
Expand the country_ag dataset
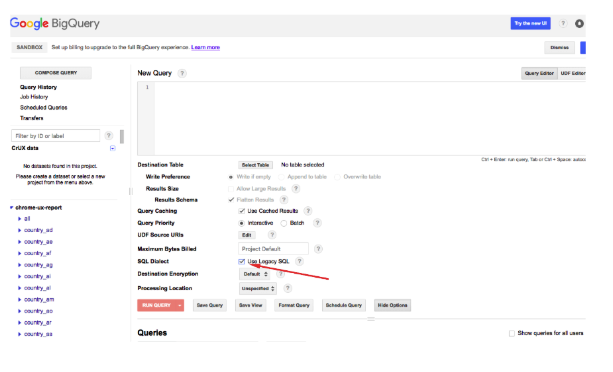tap(19, 265)
